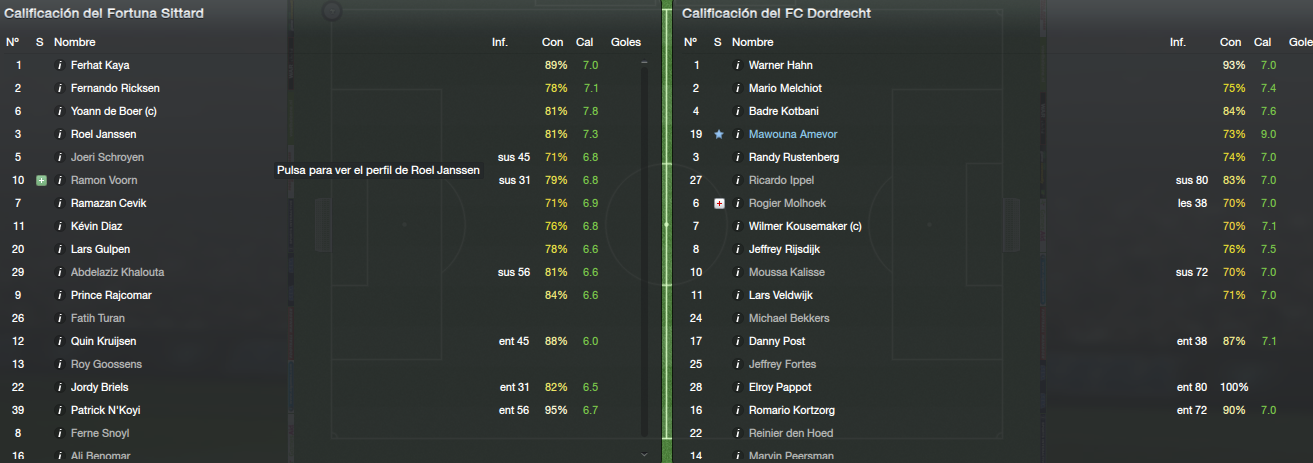1313x463 pixels.
Task: Click the info icon beside Ferhat Kaya
Action: click(x=59, y=65)
